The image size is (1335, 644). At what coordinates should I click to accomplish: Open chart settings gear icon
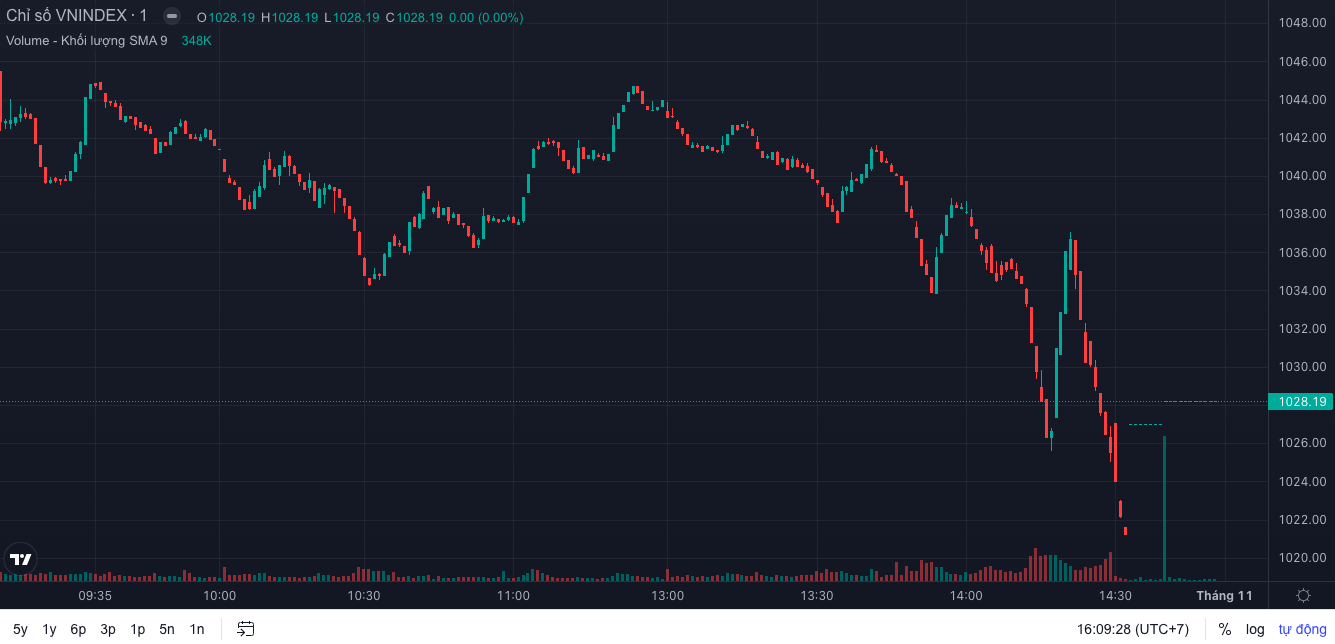click(1303, 595)
